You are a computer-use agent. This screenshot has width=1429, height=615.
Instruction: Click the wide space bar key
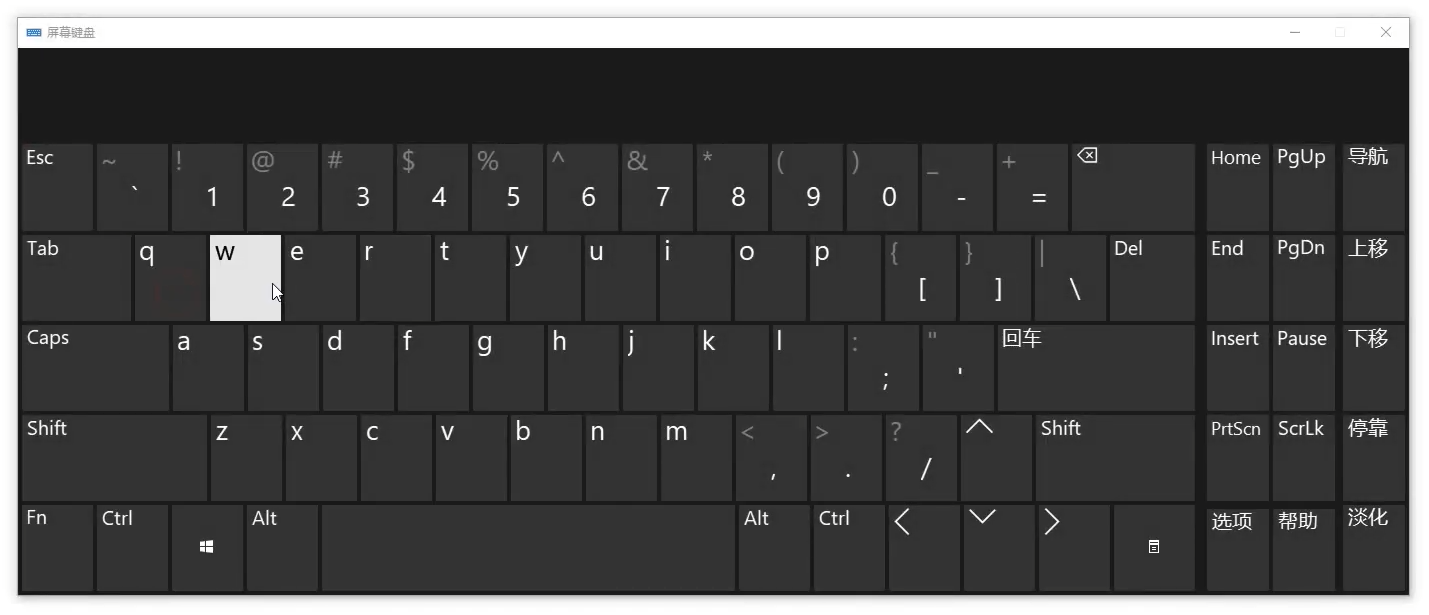(x=528, y=548)
